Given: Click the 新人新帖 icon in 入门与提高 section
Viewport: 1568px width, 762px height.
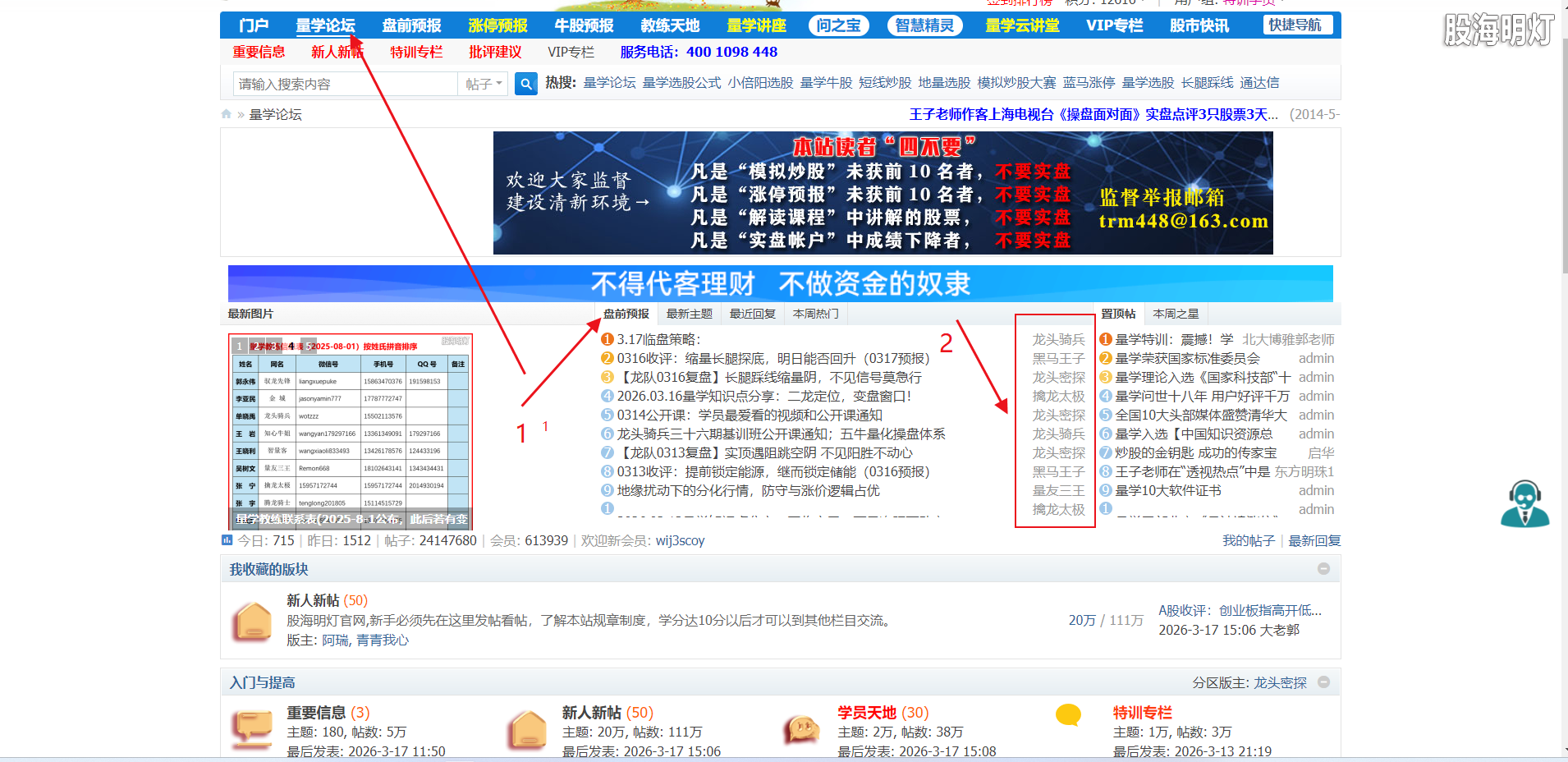Looking at the screenshot, I should (526, 729).
